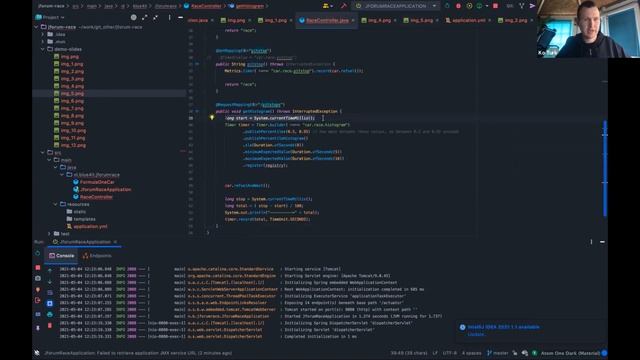Open the Endpoints tab in Run panel
Viewport: 640px width, 360px height.
[x=97, y=256]
